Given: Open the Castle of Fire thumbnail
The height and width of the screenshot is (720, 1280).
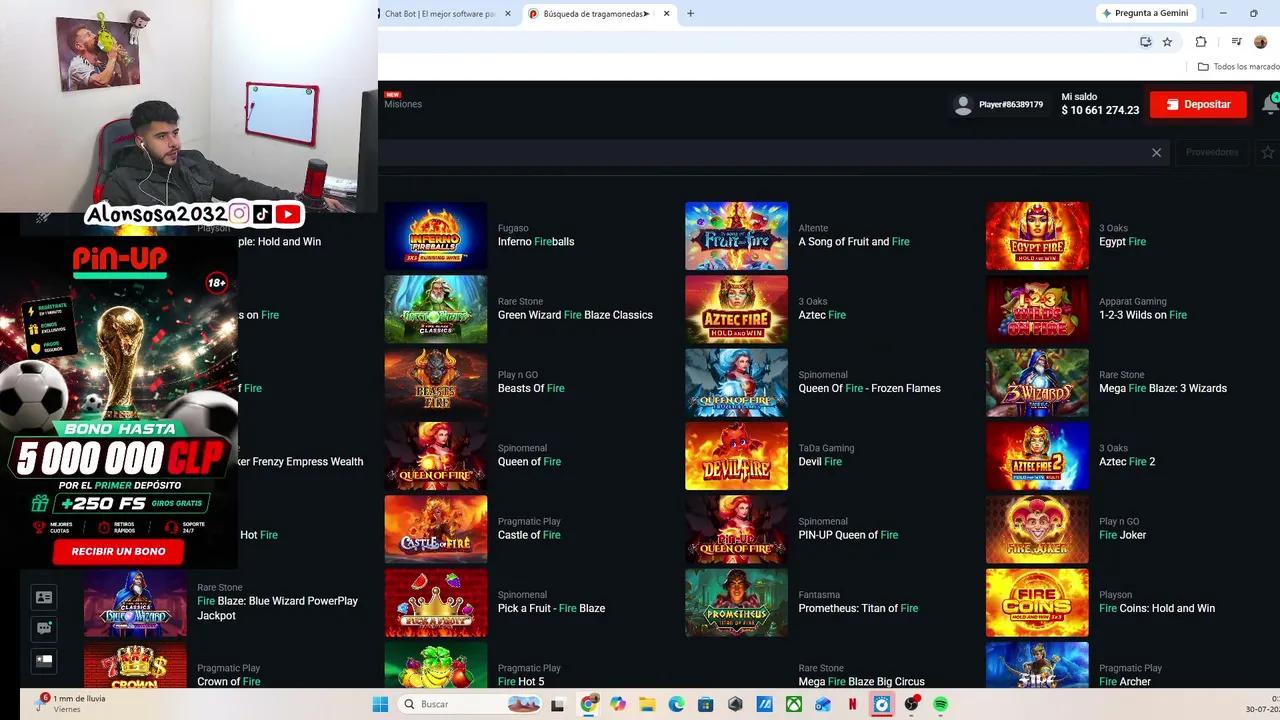Looking at the screenshot, I should tap(436, 529).
